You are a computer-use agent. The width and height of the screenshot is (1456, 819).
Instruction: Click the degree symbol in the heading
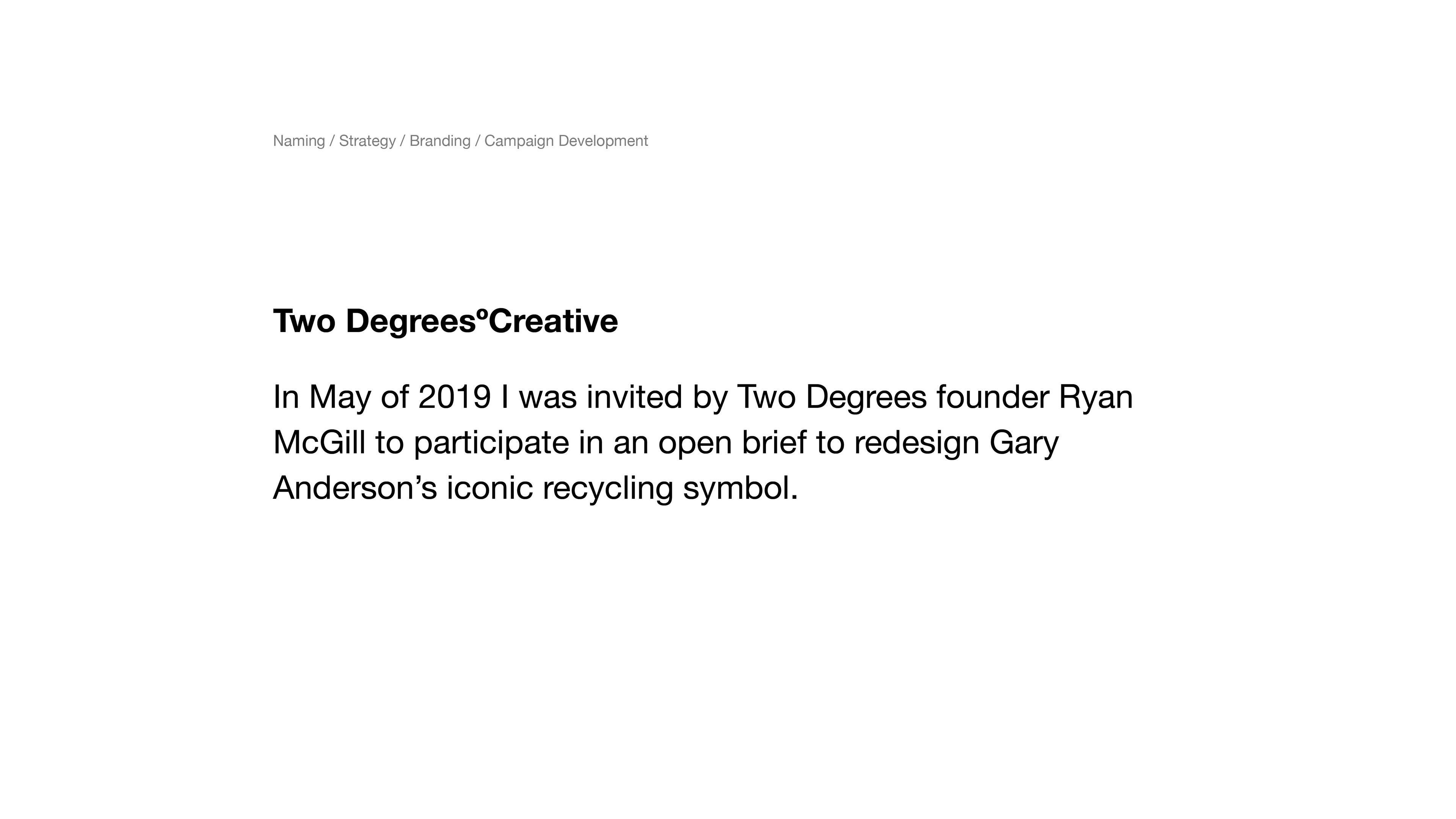482,312
